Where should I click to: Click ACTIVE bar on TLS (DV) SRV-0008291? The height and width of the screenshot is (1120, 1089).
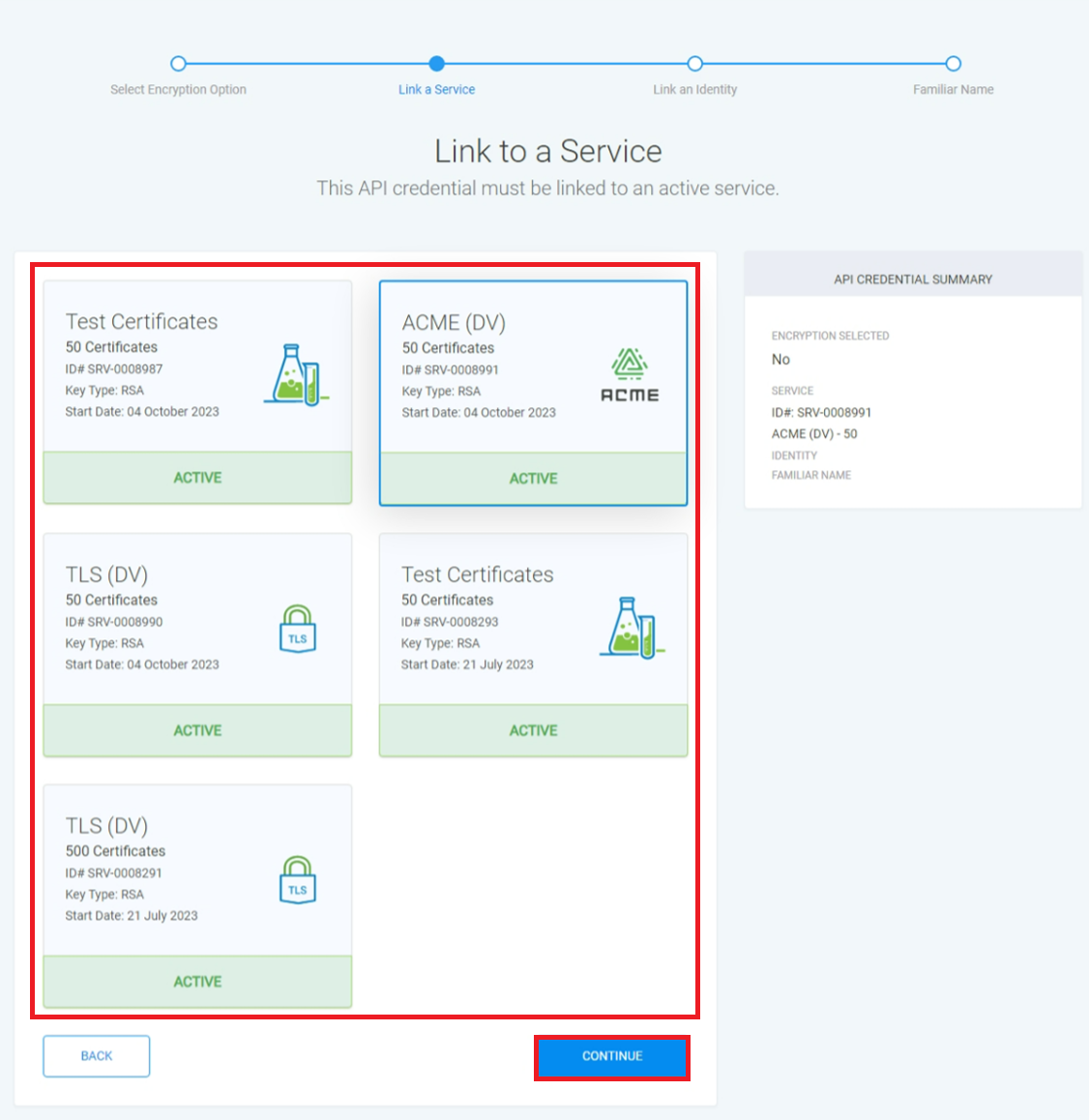pos(197,982)
